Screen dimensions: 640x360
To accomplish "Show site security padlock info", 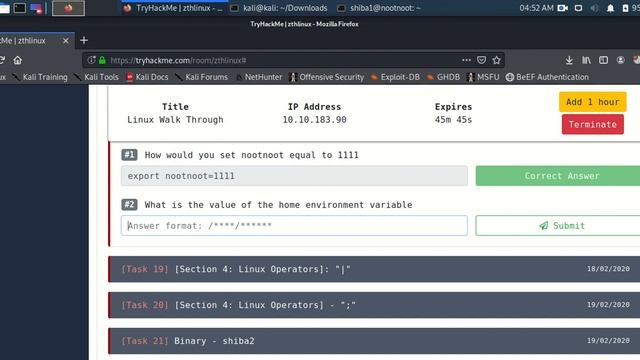I will coord(102,60).
